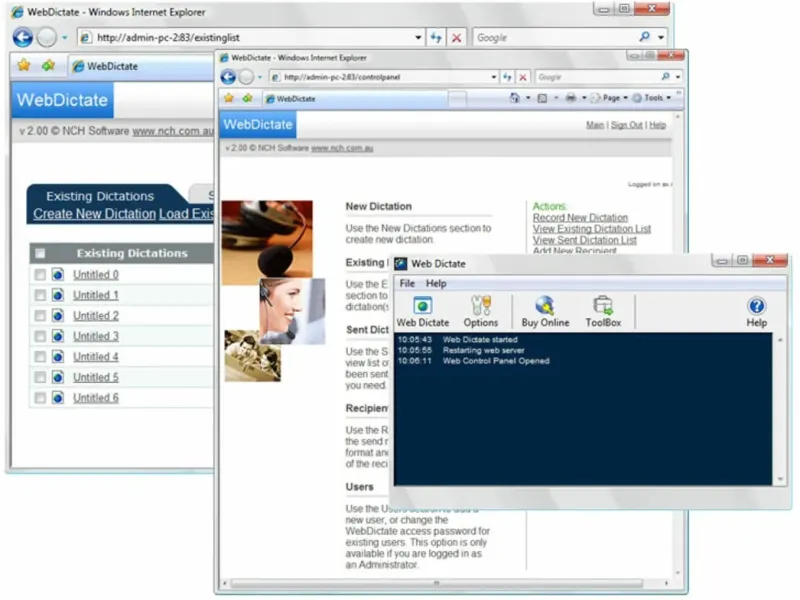This screenshot has width=800, height=600.
Task: Click View Existing Dictation List link
Action: click(592, 229)
